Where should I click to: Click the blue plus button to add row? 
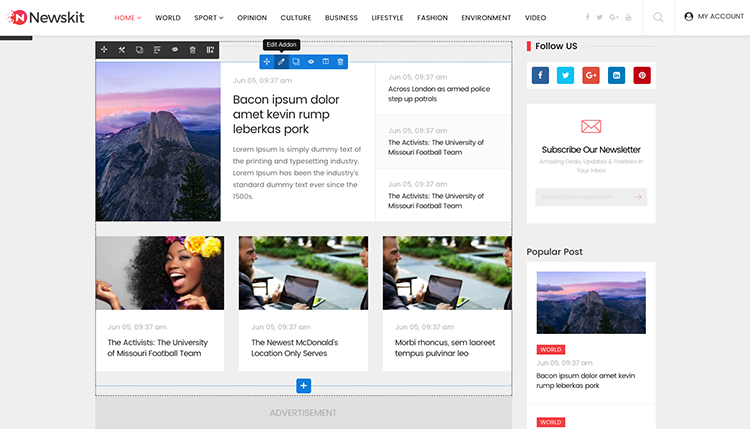[x=304, y=386]
